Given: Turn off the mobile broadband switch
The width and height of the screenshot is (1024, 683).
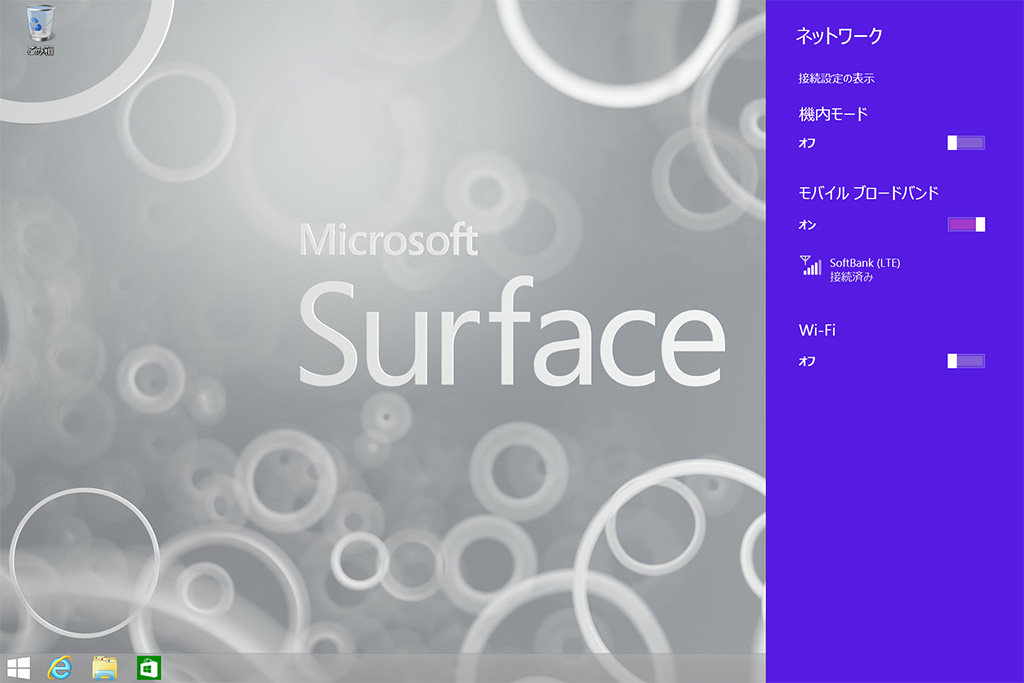Looking at the screenshot, I should pyautogui.click(x=966, y=225).
